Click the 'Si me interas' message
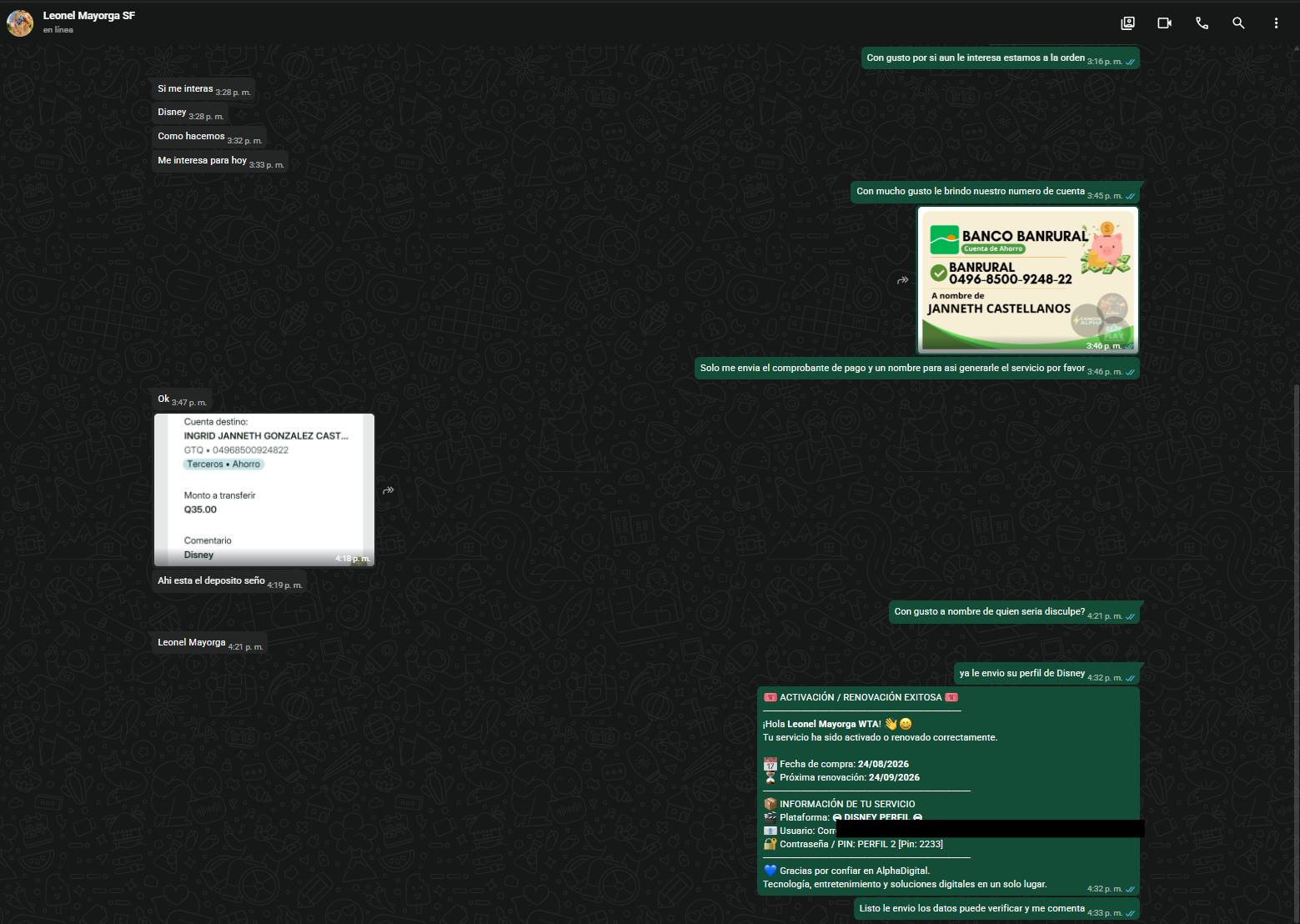The width and height of the screenshot is (1300, 924). click(x=203, y=89)
